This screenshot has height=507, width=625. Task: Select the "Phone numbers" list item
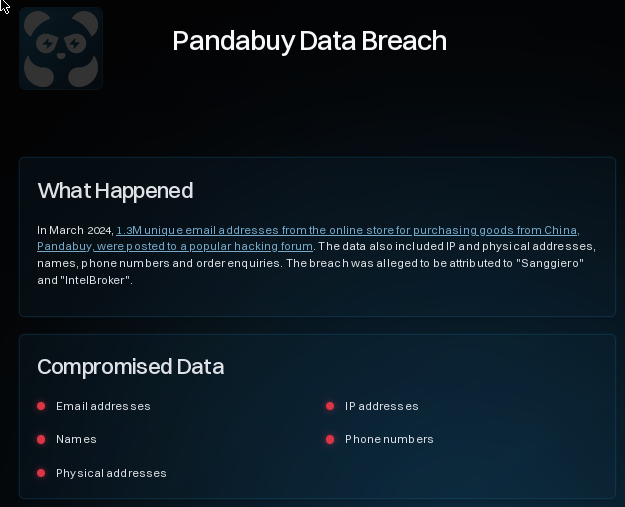(x=389, y=439)
